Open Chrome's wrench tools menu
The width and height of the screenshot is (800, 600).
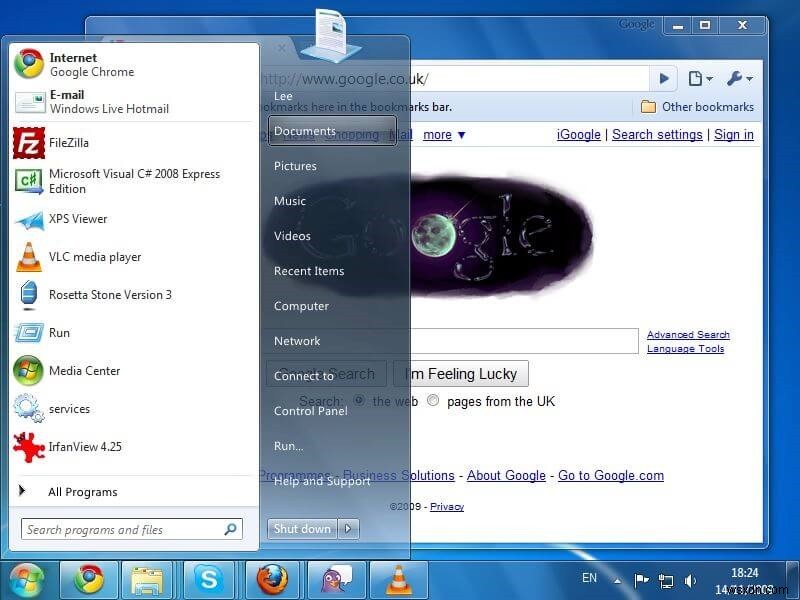click(737, 78)
